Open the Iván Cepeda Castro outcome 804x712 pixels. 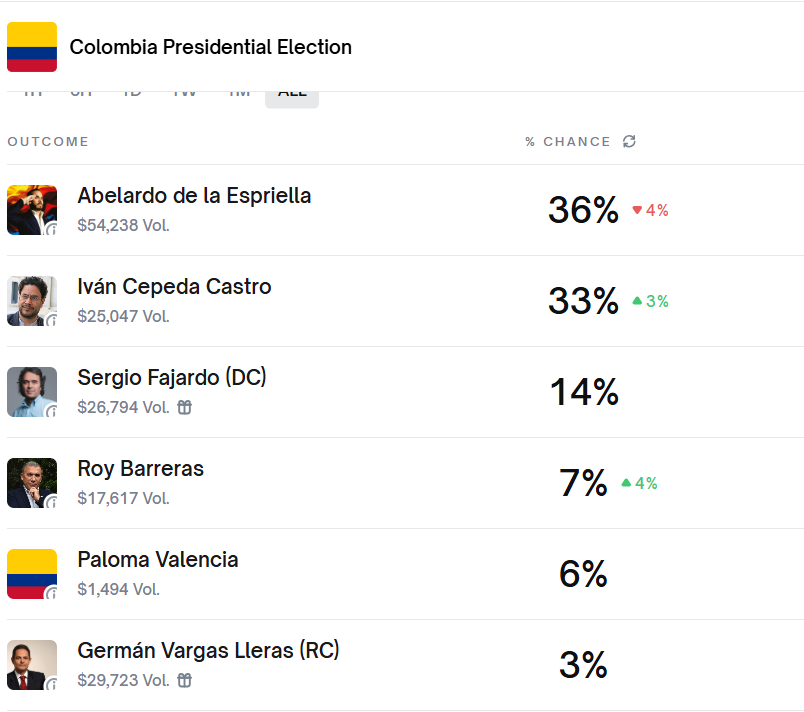pos(174,287)
